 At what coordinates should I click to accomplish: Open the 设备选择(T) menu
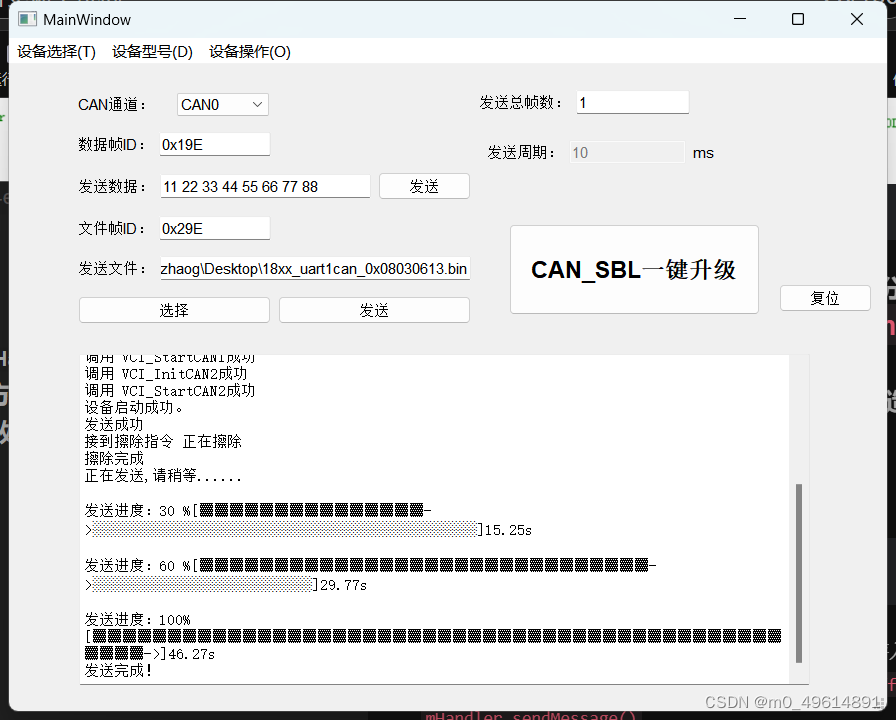click(x=55, y=51)
